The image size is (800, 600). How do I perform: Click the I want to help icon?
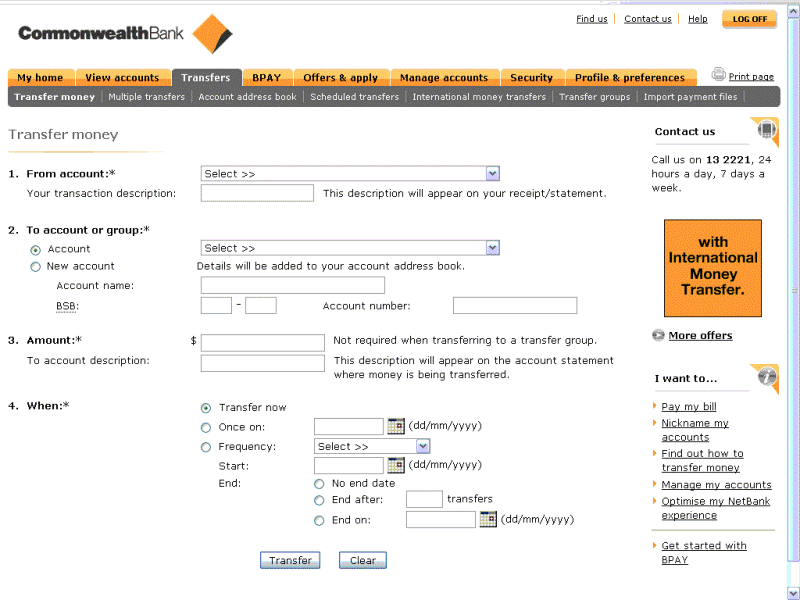pos(766,377)
